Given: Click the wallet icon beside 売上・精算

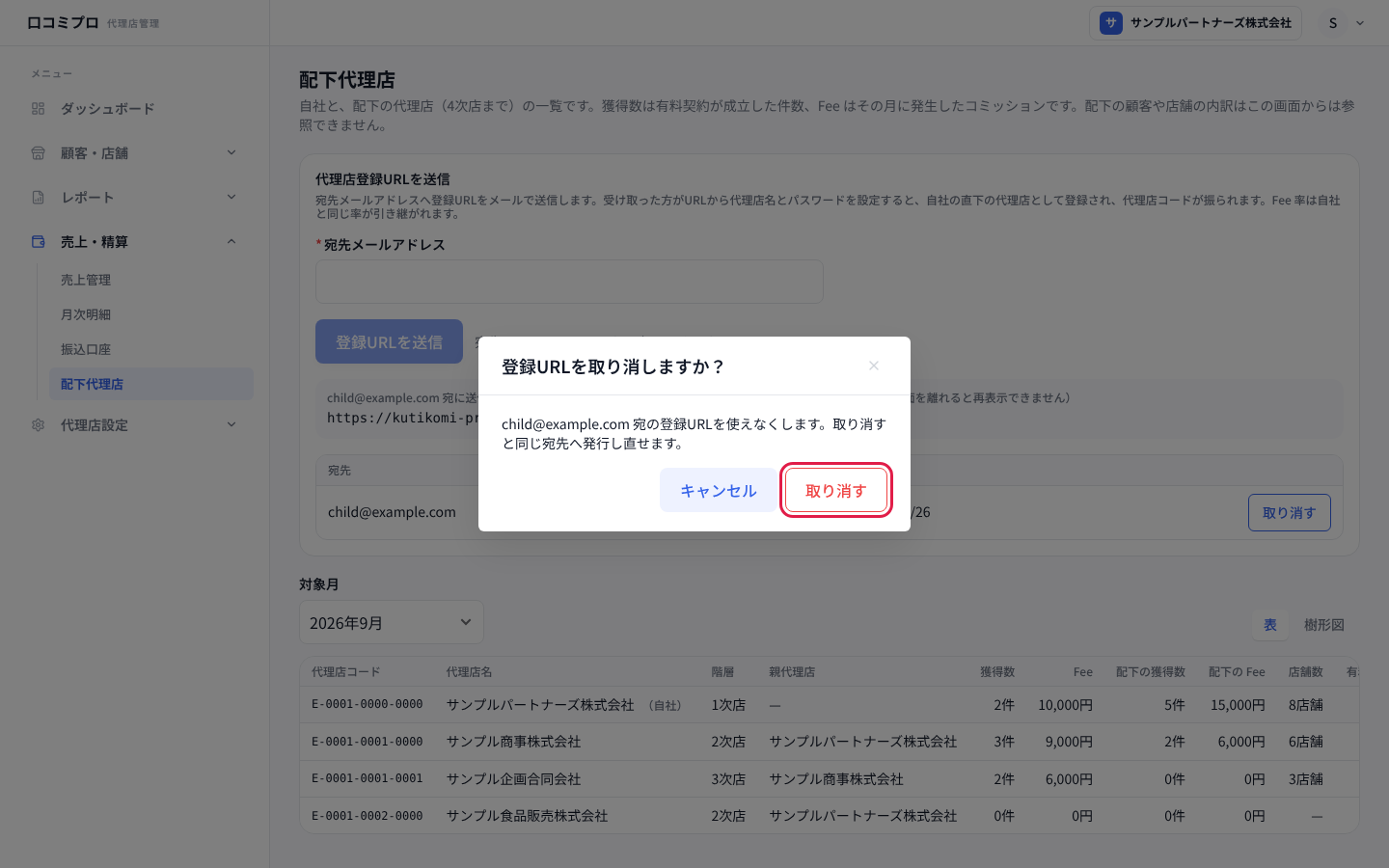Looking at the screenshot, I should point(39,242).
